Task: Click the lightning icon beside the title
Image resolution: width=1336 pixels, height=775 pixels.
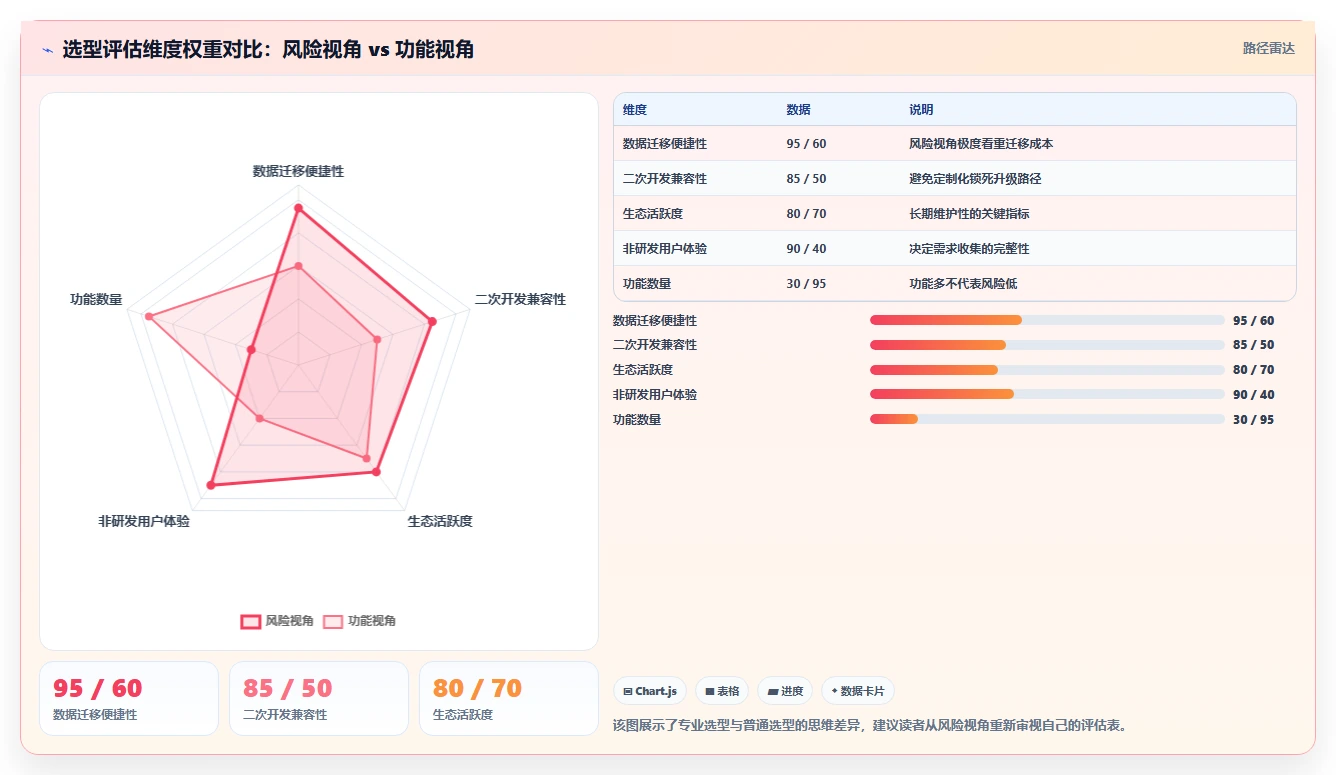Action: (48, 49)
